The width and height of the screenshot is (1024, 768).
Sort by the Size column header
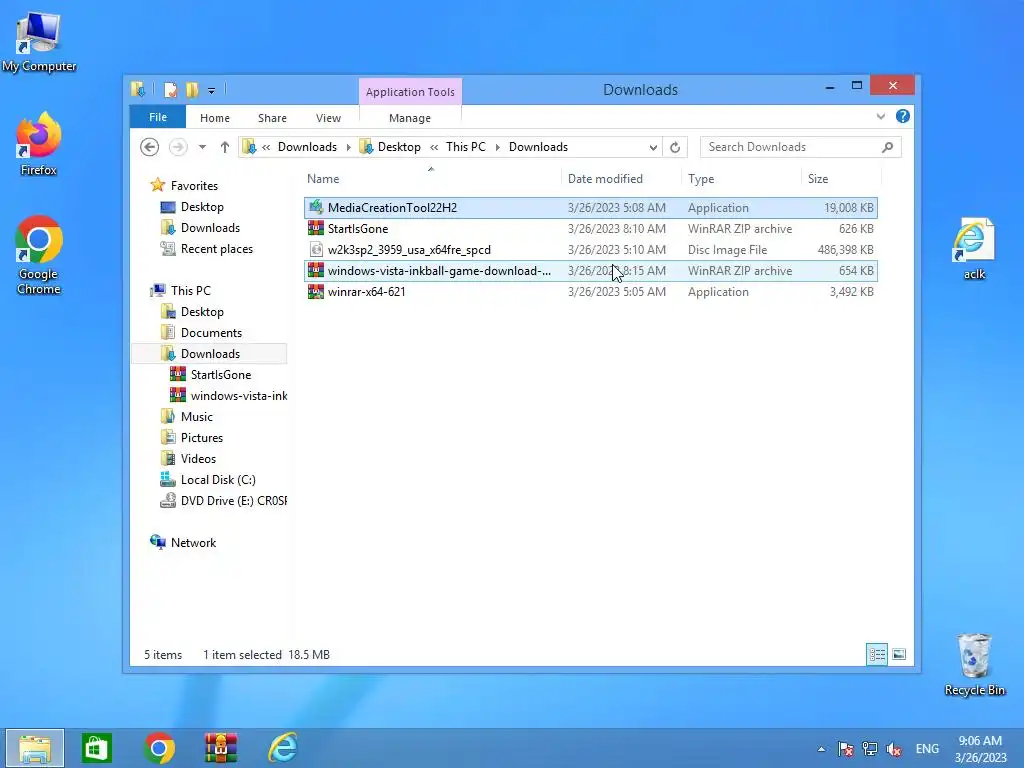pos(841,178)
